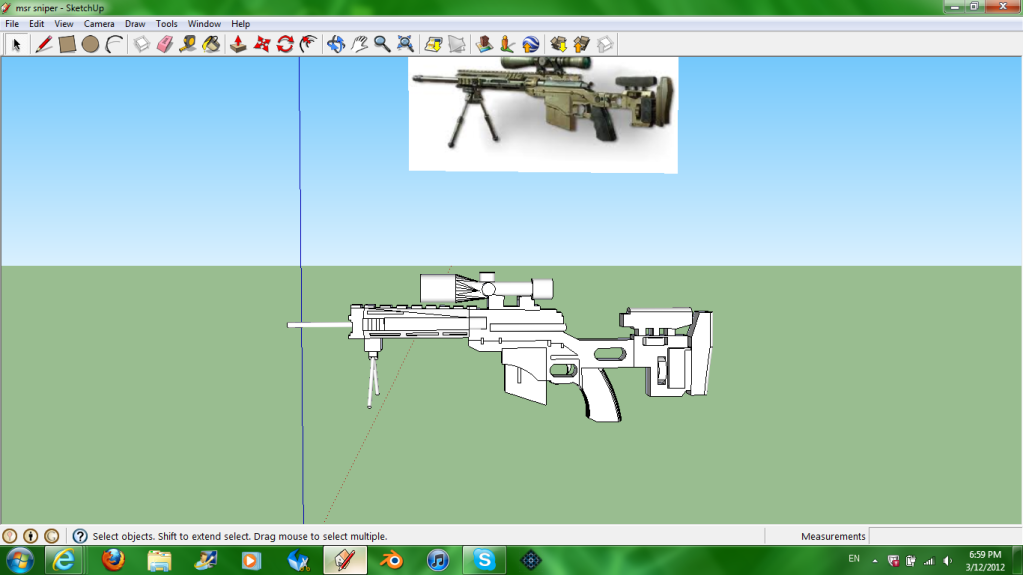This screenshot has width=1023, height=575.
Task: Activate the Push/Pull tool
Action: [238, 44]
